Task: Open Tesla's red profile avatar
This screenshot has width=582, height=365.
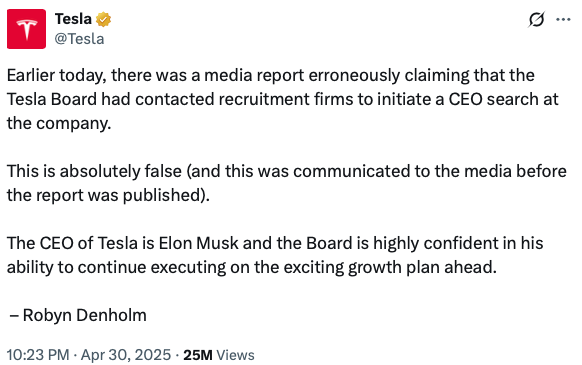Action: coord(26,29)
